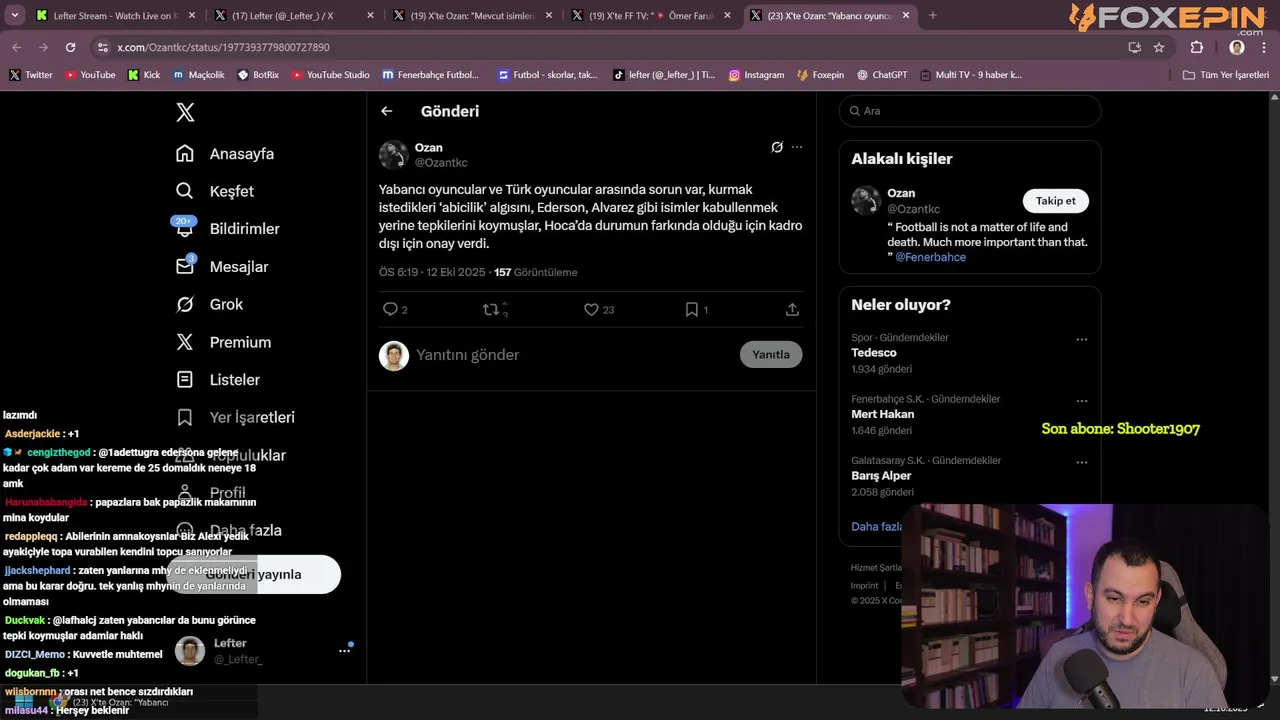Click the Ara search box
The width and height of the screenshot is (1280, 720).
970,111
